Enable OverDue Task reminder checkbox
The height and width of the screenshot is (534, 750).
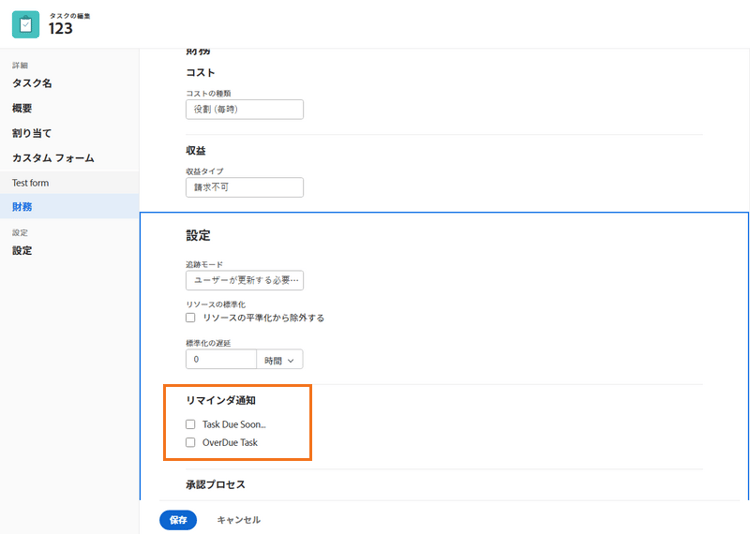[190, 443]
